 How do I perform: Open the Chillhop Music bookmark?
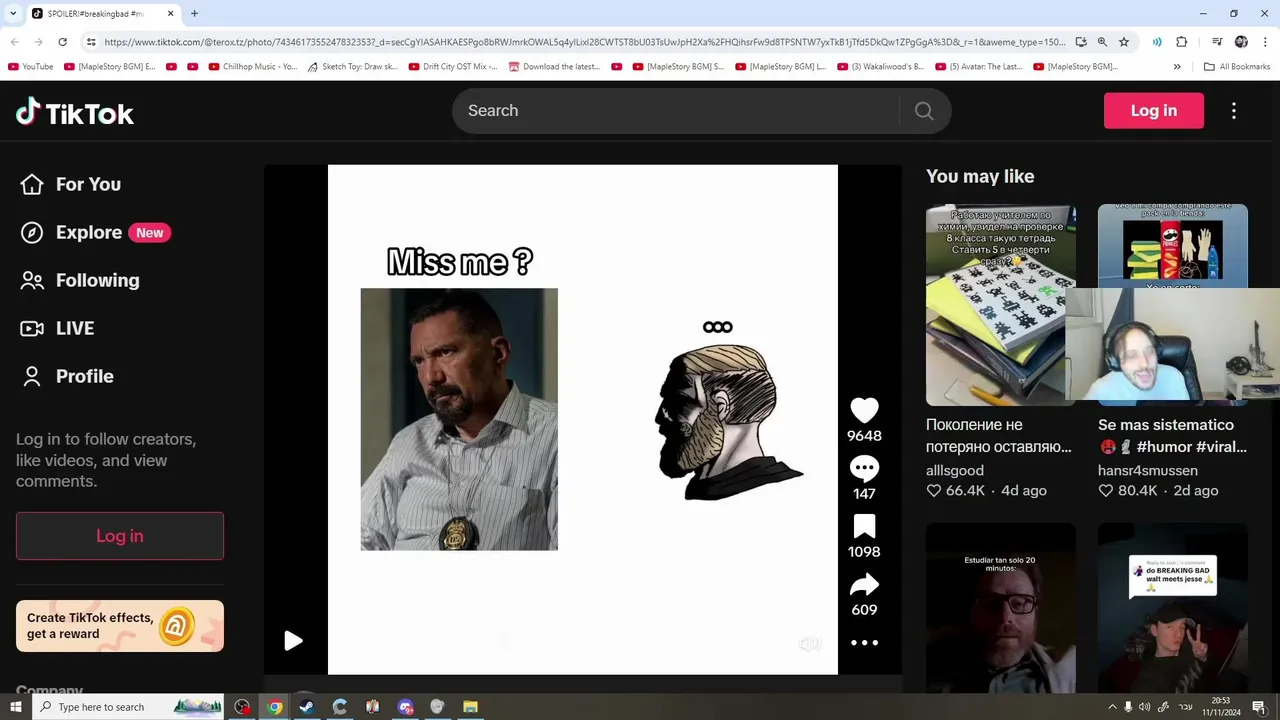pos(253,67)
